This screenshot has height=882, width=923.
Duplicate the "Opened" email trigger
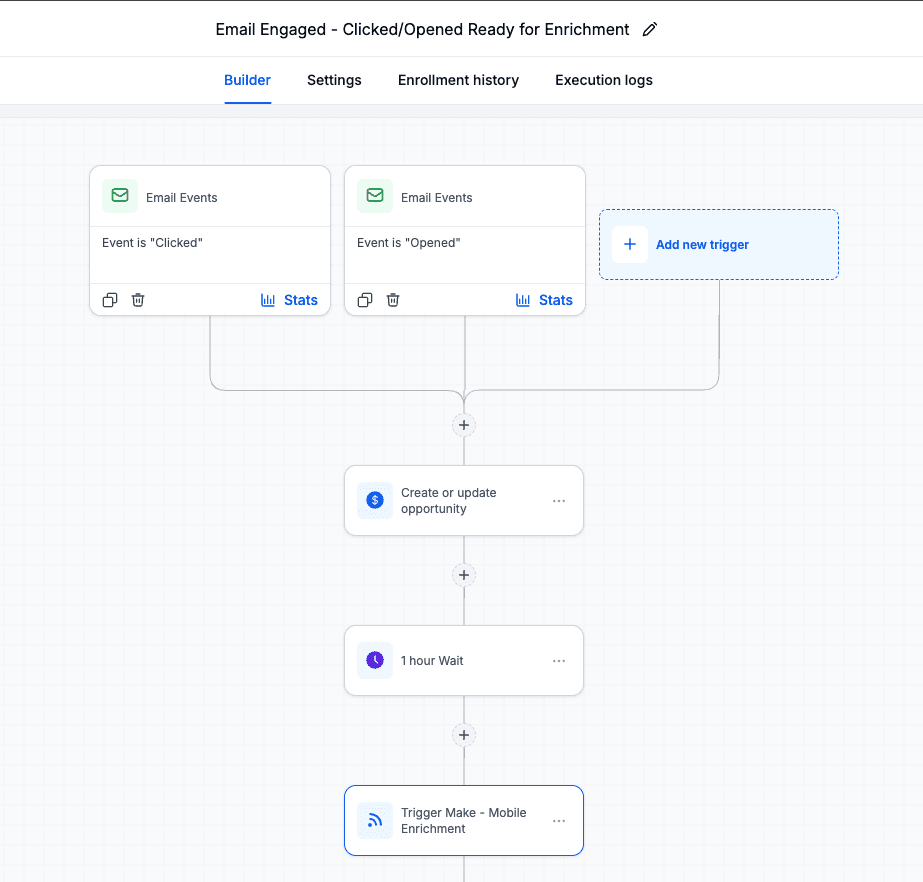[365, 300]
